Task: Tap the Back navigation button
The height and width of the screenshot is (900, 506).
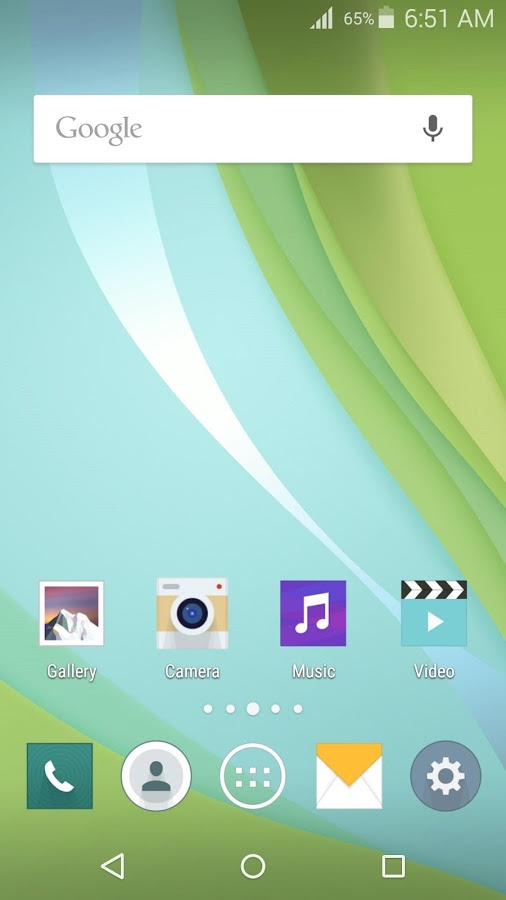Action: [x=112, y=866]
